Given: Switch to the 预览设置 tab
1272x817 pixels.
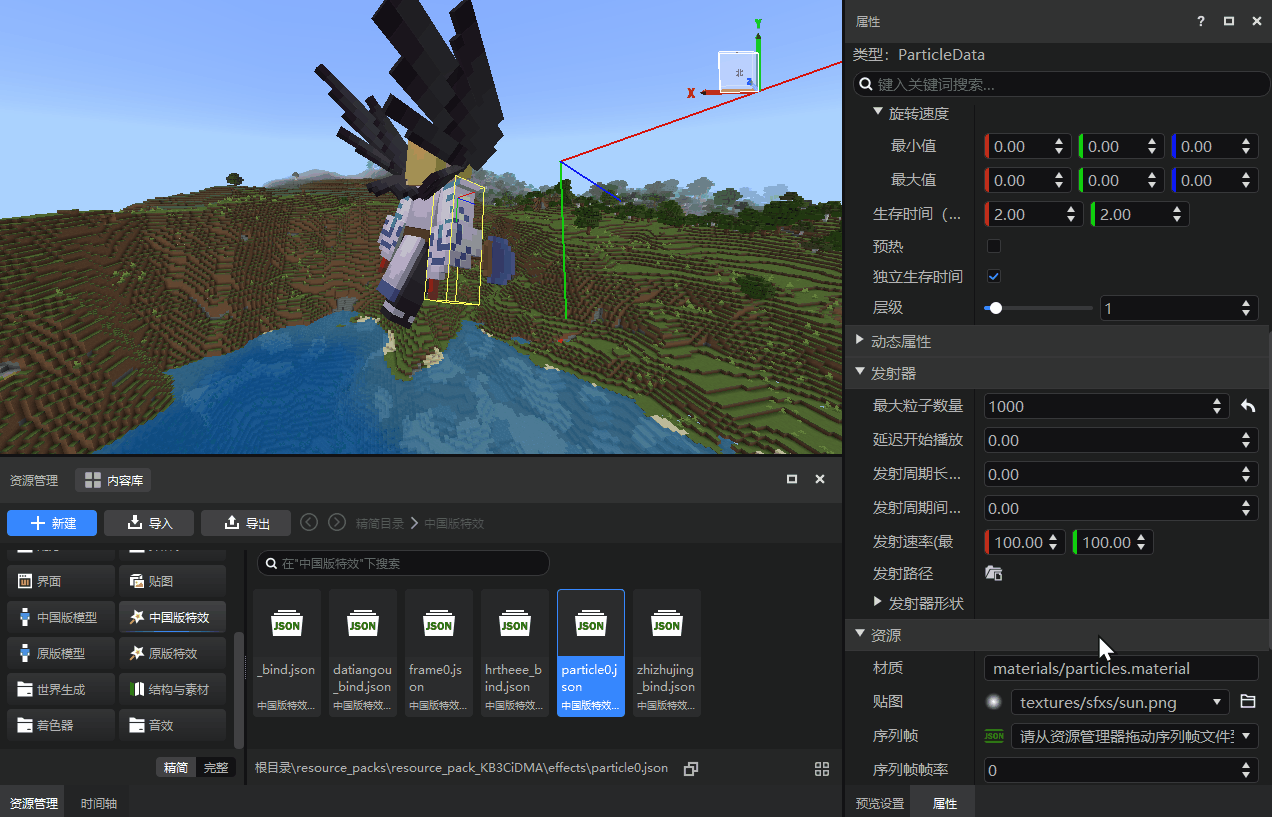Looking at the screenshot, I should (x=880, y=803).
